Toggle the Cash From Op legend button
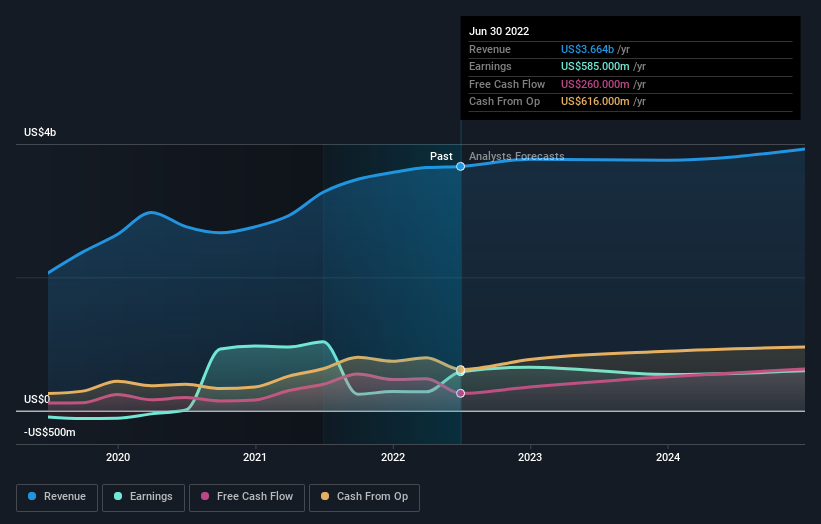Image resolution: width=821 pixels, height=524 pixels. (364, 497)
